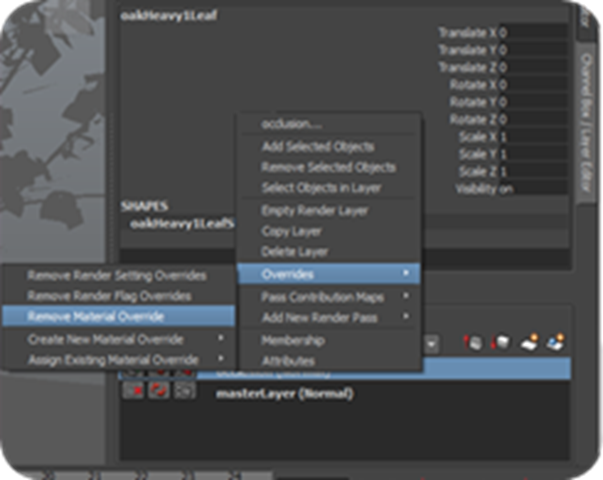Click the oakHeavy1Leaf object name
Image resolution: width=603 pixels, height=480 pixels.
[x=169, y=15]
